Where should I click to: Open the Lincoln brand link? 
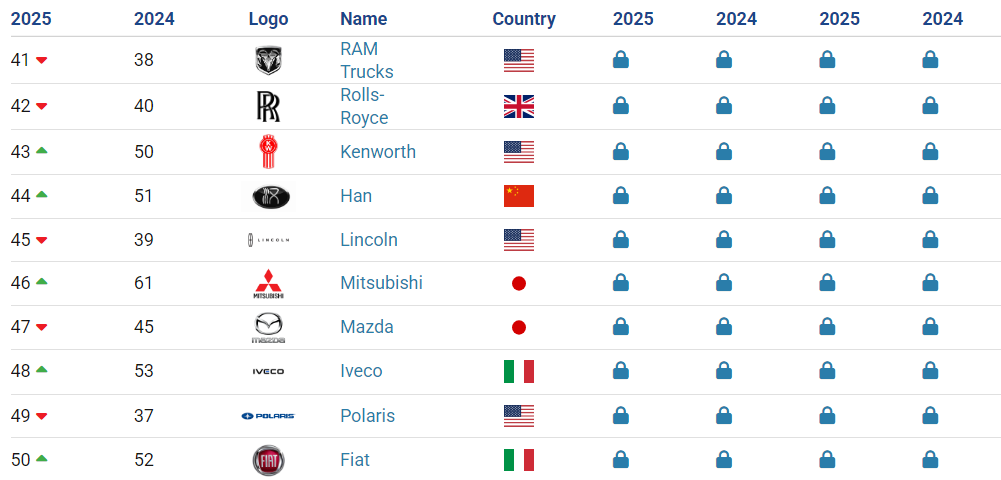pos(369,240)
